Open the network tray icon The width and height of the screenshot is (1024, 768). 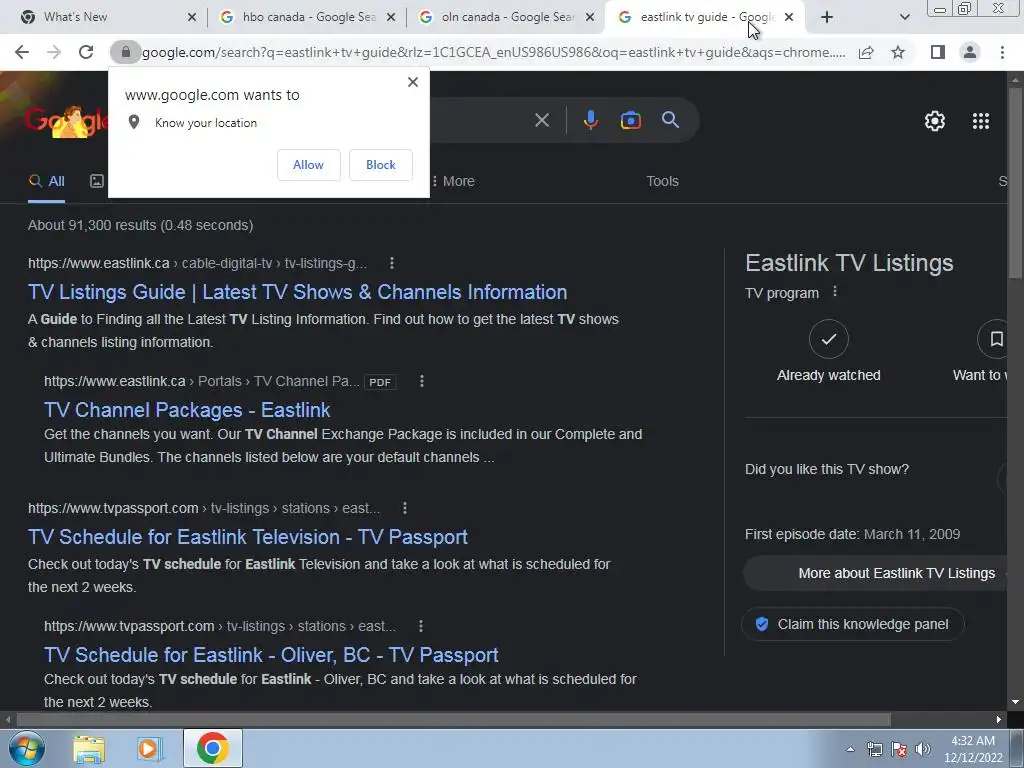(874, 749)
